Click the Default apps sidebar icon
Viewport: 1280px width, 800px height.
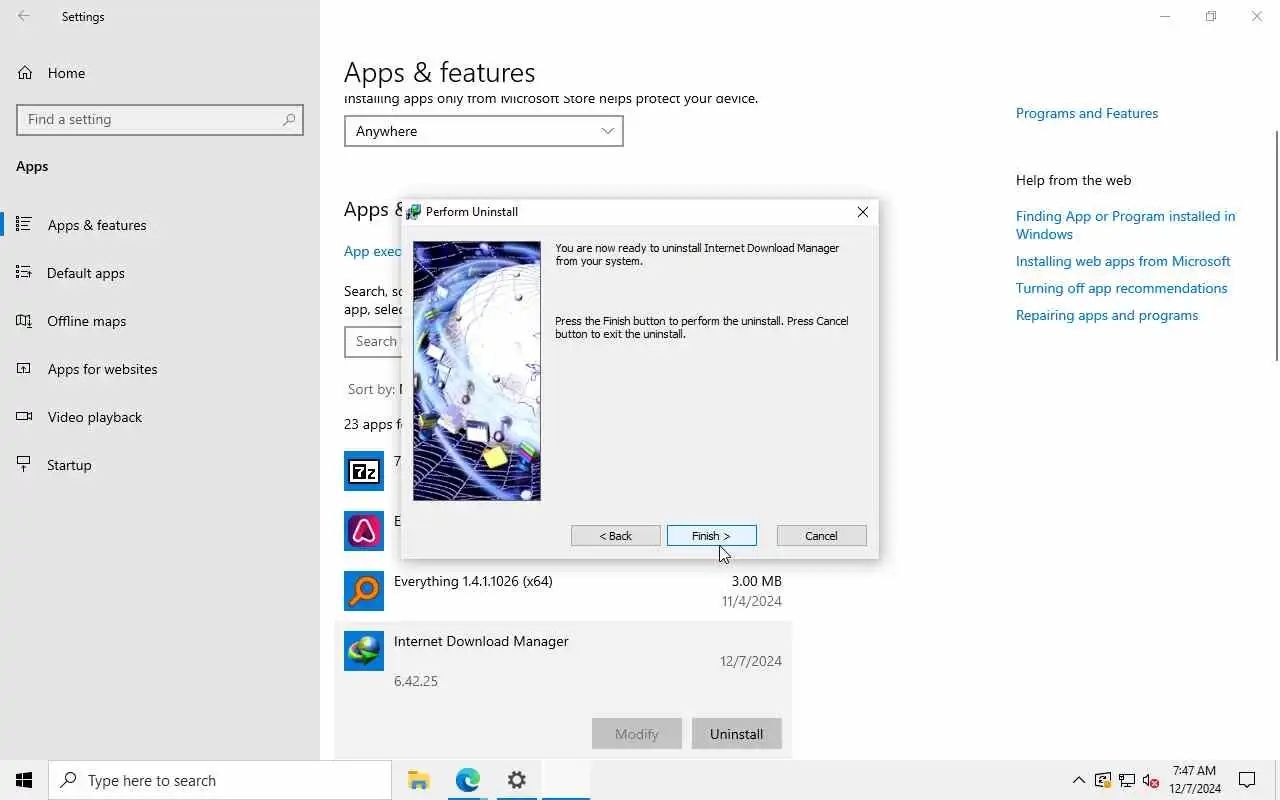coord(24,273)
